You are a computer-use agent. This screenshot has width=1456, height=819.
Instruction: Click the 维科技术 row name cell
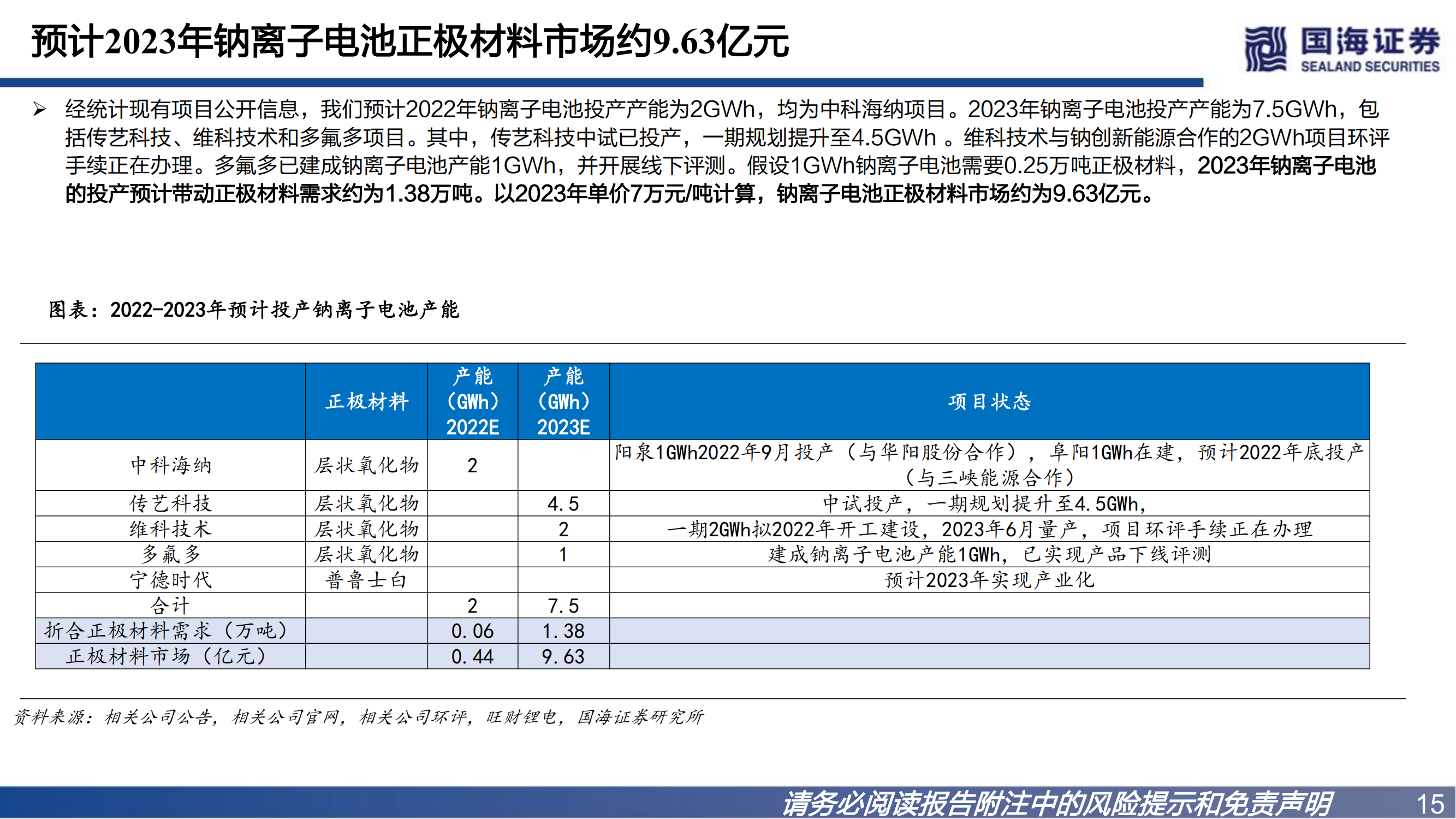pyautogui.click(x=171, y=529)
